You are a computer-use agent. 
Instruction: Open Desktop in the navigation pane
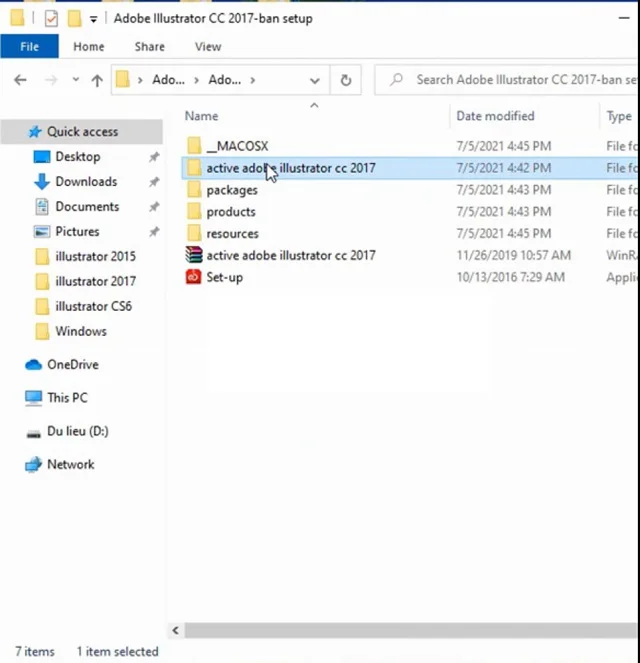[78, 156]
